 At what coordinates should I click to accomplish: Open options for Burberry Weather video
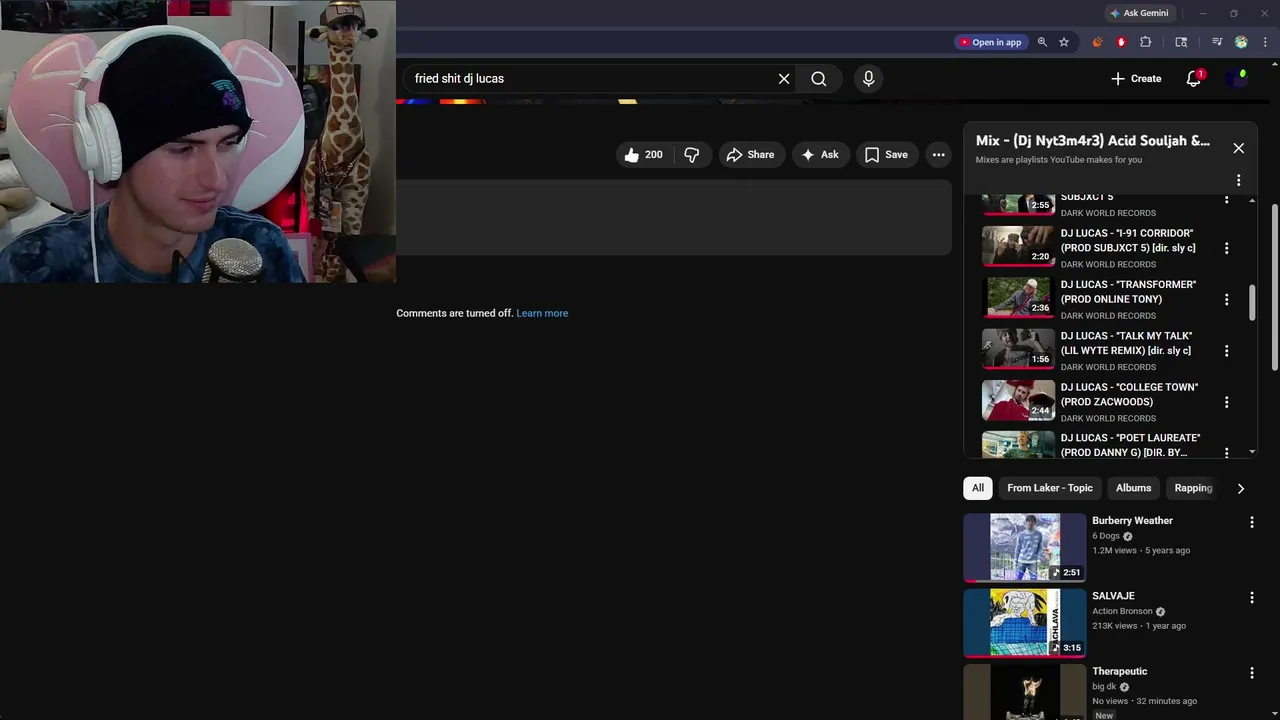[x=1251, y=522]
